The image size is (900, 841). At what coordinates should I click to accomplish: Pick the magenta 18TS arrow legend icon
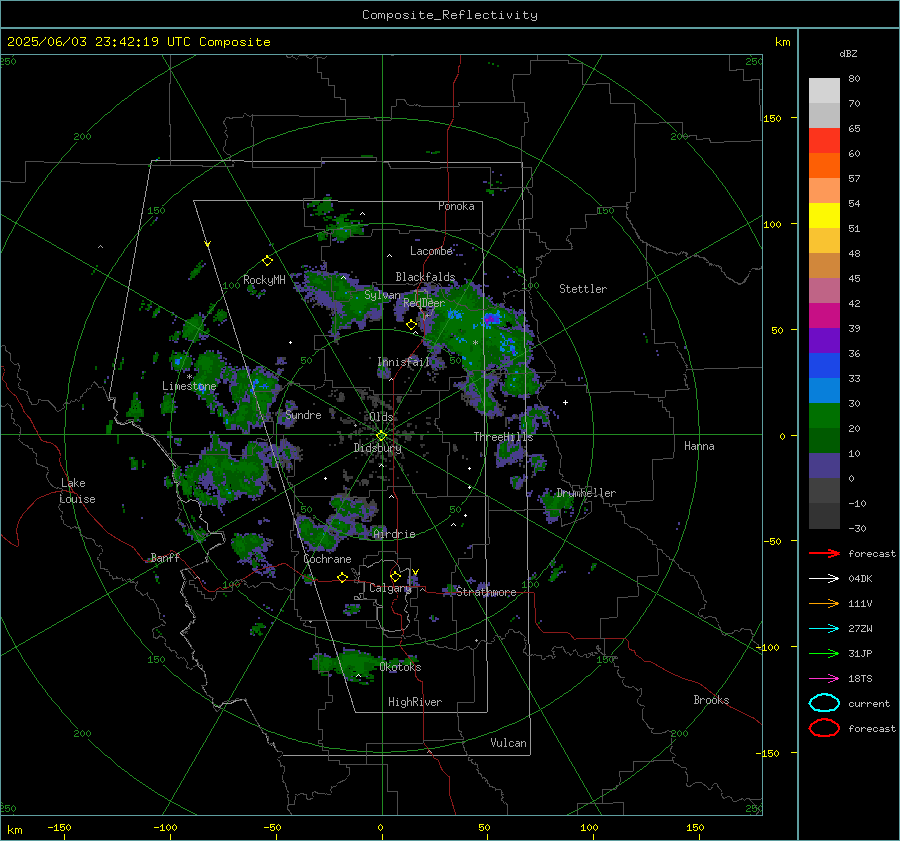pos(824,679)
